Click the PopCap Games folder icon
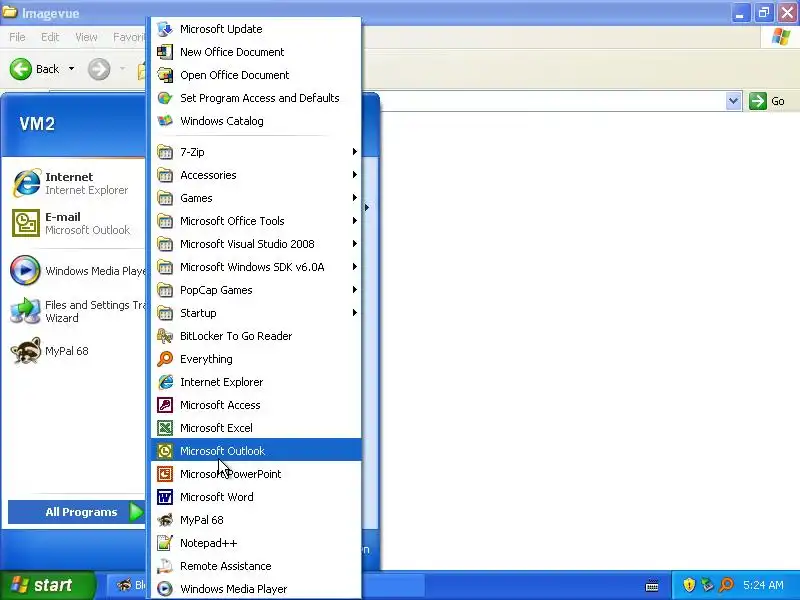Screen dimensions: 800x600 (x=164, y=290)
